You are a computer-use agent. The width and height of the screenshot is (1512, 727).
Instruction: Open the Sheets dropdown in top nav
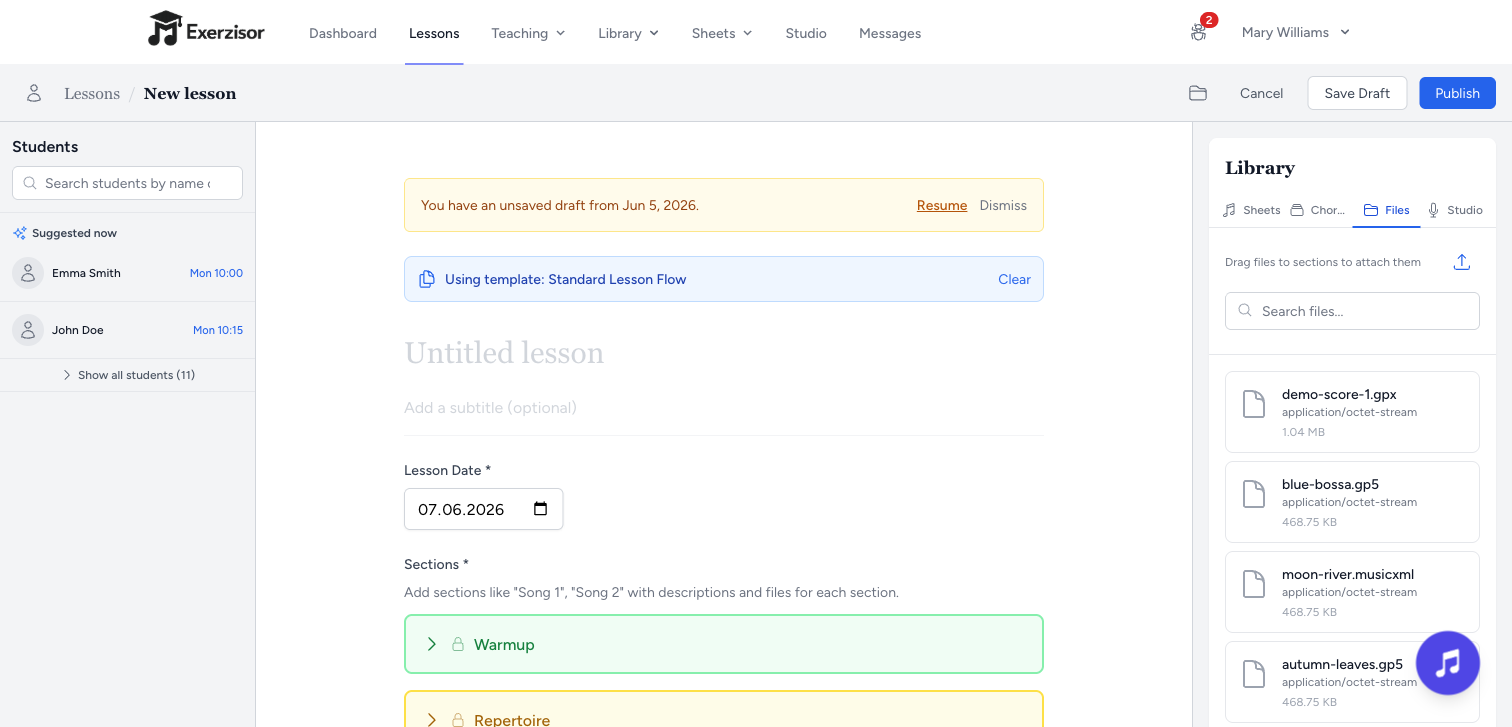(721, 33)
